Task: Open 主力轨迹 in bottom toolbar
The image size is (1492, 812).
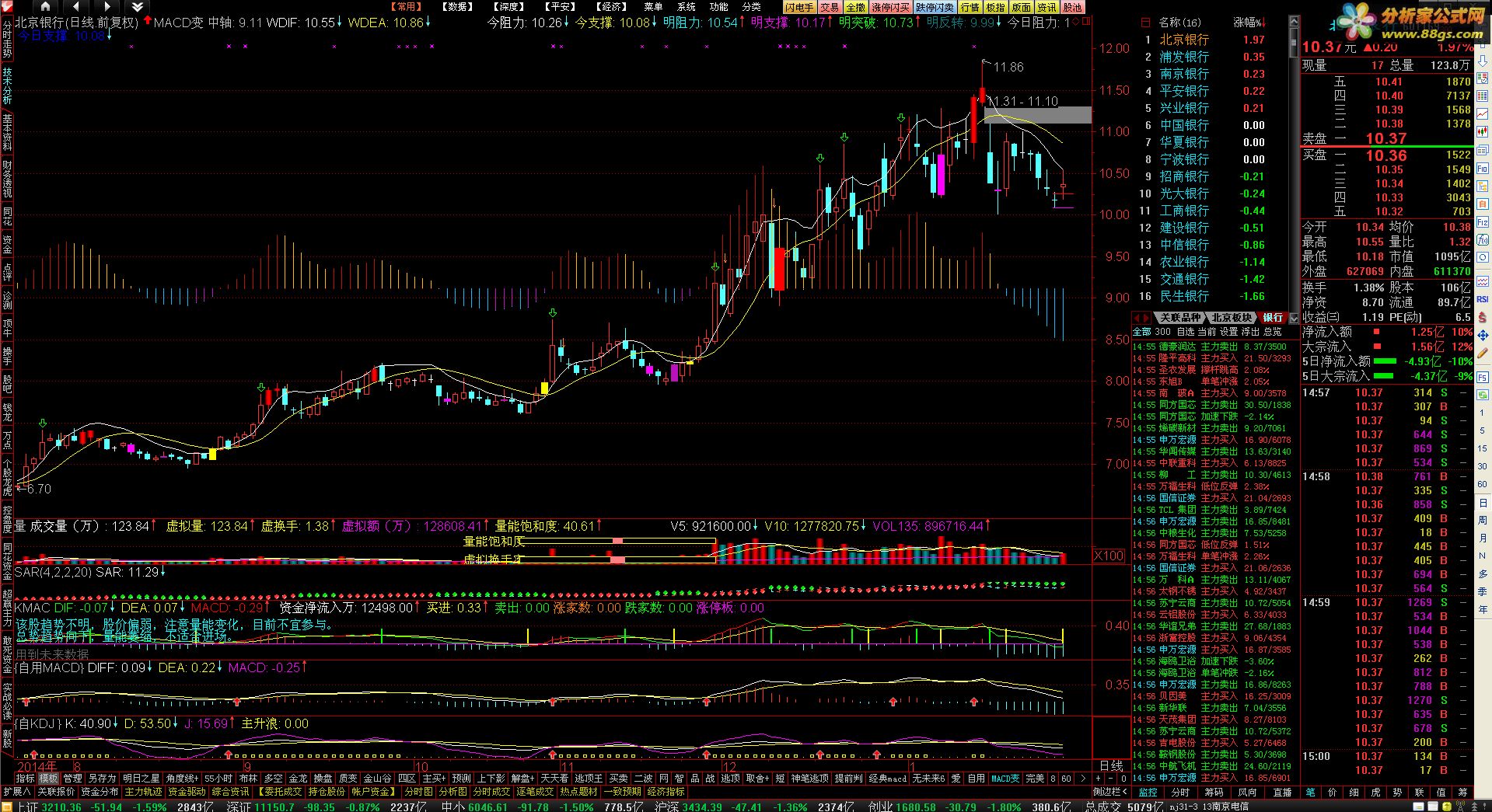Action: [144, 792]
